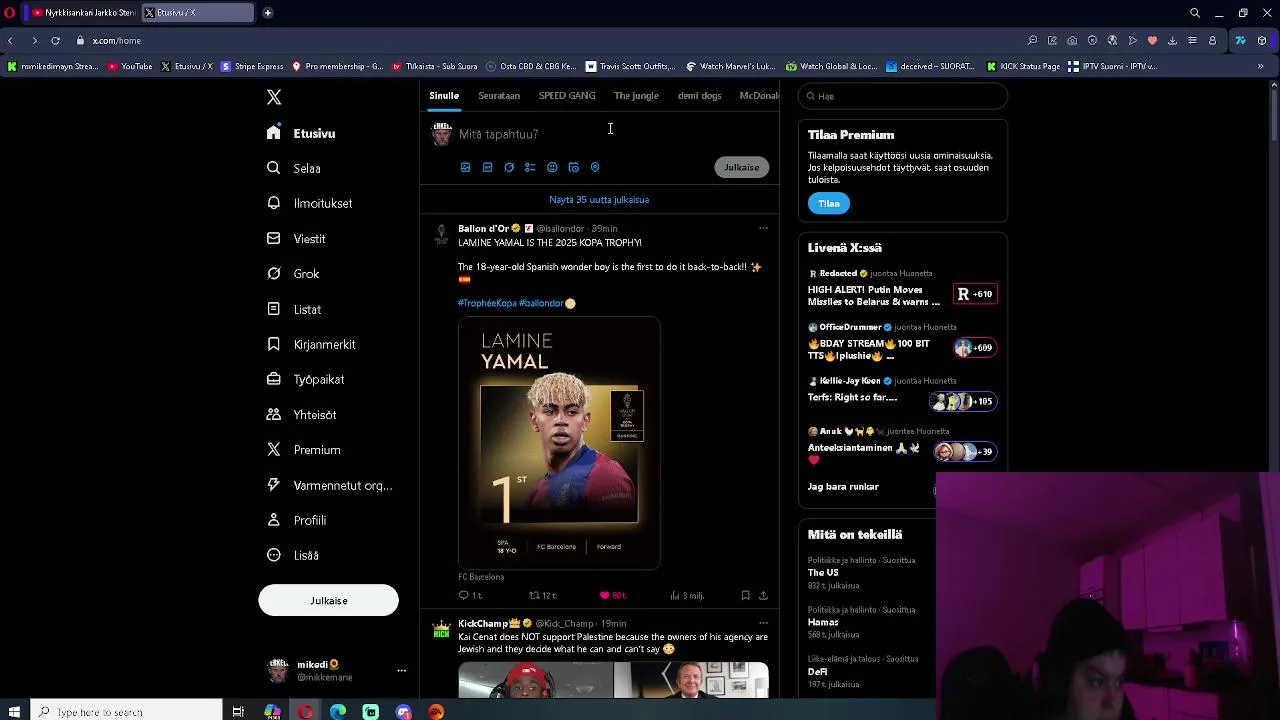Select the Sinulle tab

pyautogui.click(x=444, y=96)
